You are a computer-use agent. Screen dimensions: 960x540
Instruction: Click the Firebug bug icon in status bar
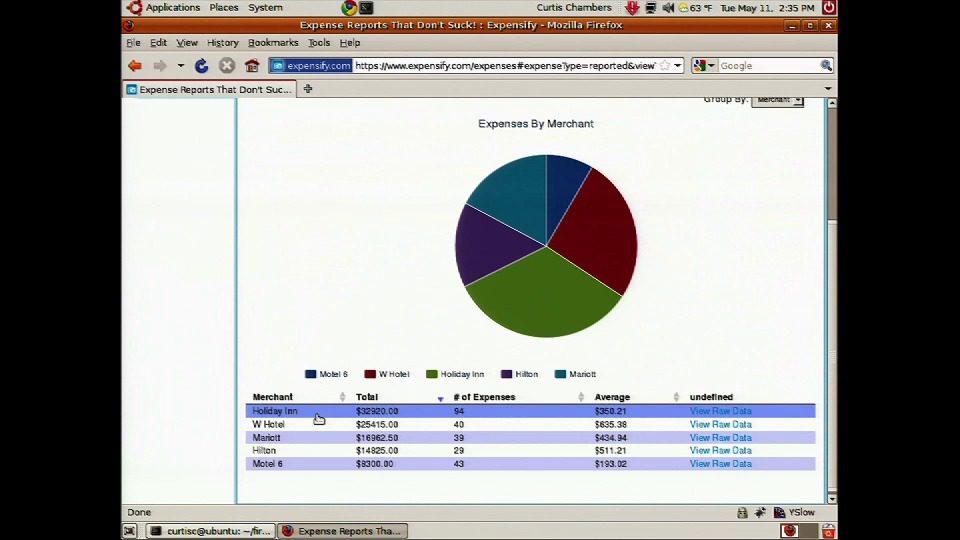760,512
